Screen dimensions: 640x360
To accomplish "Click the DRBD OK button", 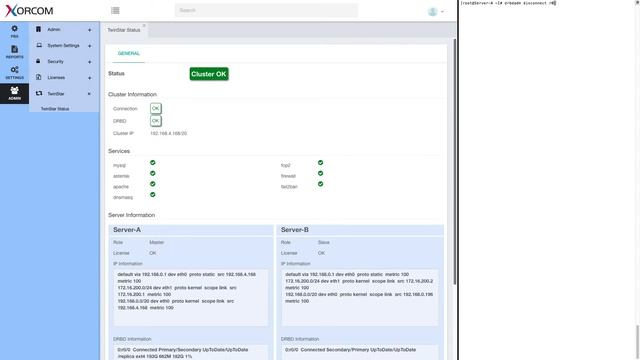I will [x=156, y=121].
